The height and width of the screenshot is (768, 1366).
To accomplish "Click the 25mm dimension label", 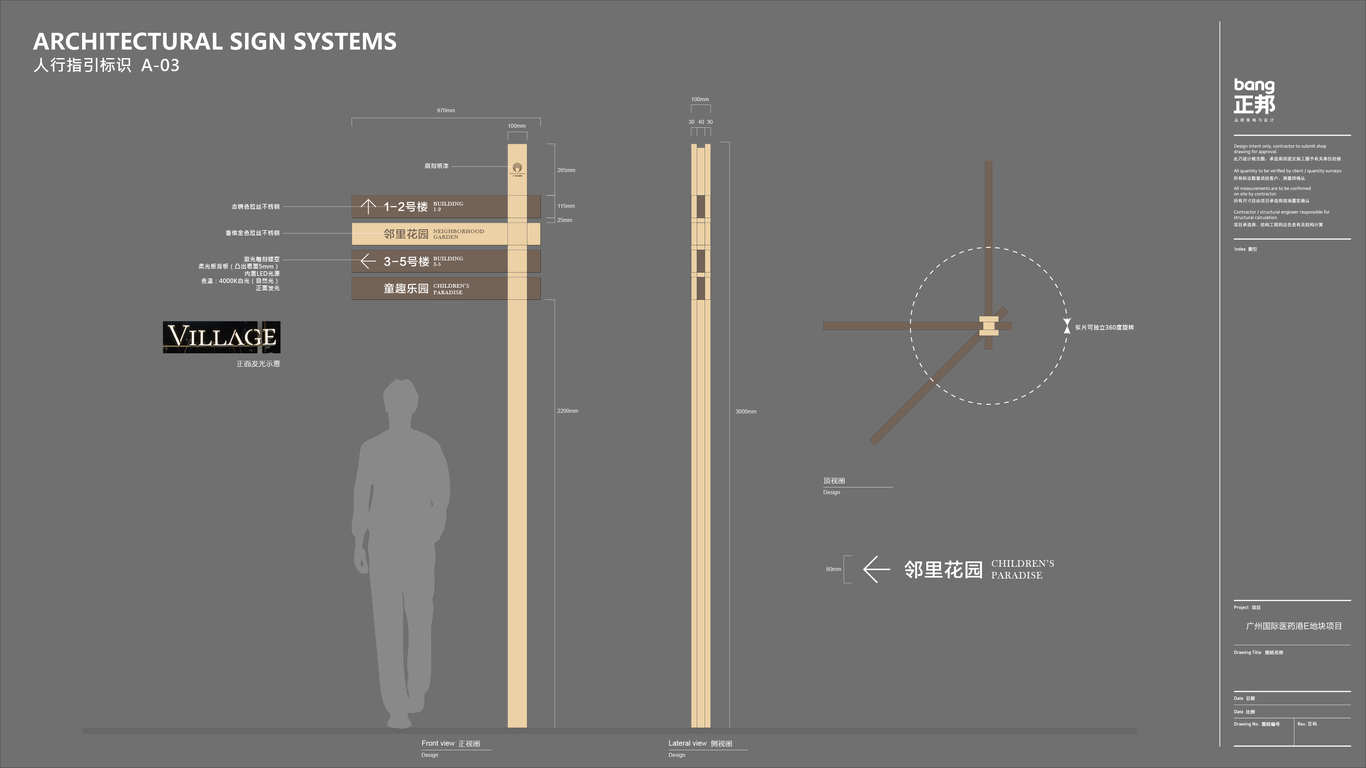I will click(x=565, y=220).
